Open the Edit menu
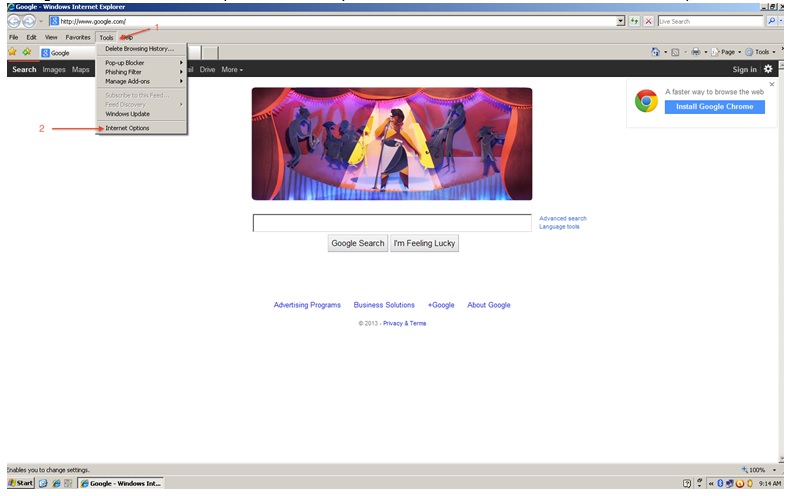This screenshot has width=790, height=496. [31, 37]
